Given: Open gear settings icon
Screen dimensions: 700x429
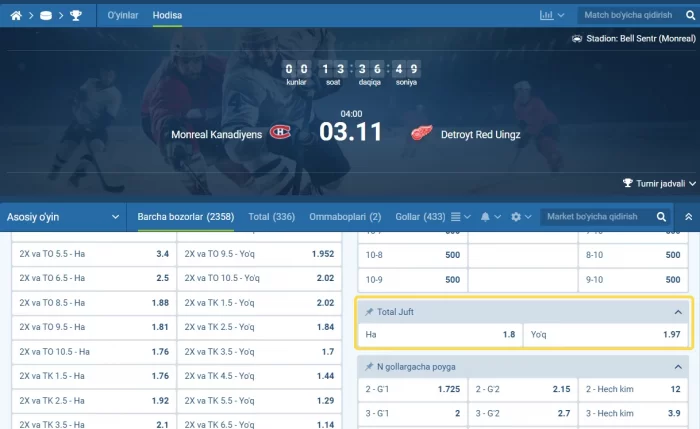Looking at the screenshot, I should [516, 217].
